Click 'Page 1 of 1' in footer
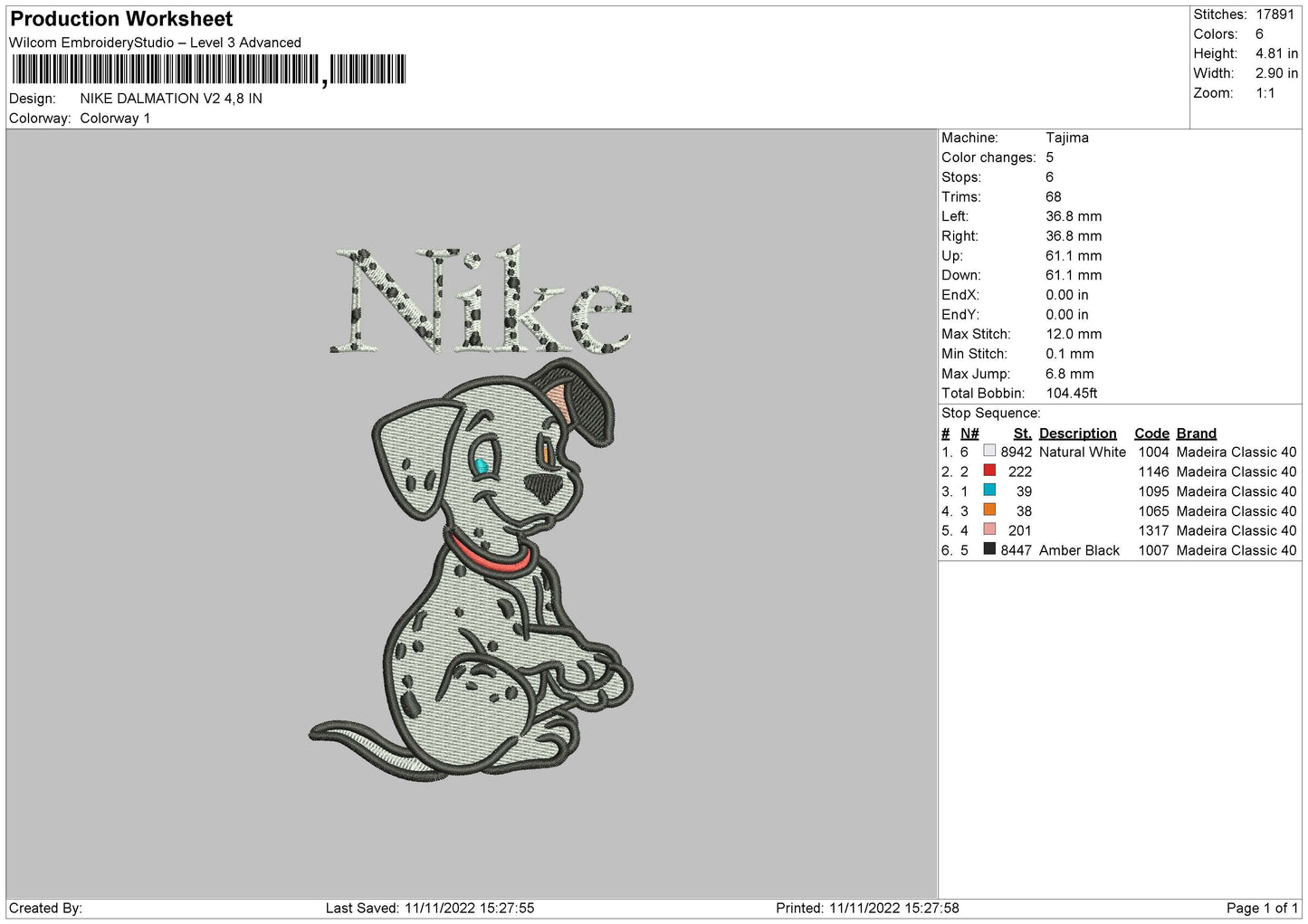1308x924 pixels. [x=1262, y=909]
